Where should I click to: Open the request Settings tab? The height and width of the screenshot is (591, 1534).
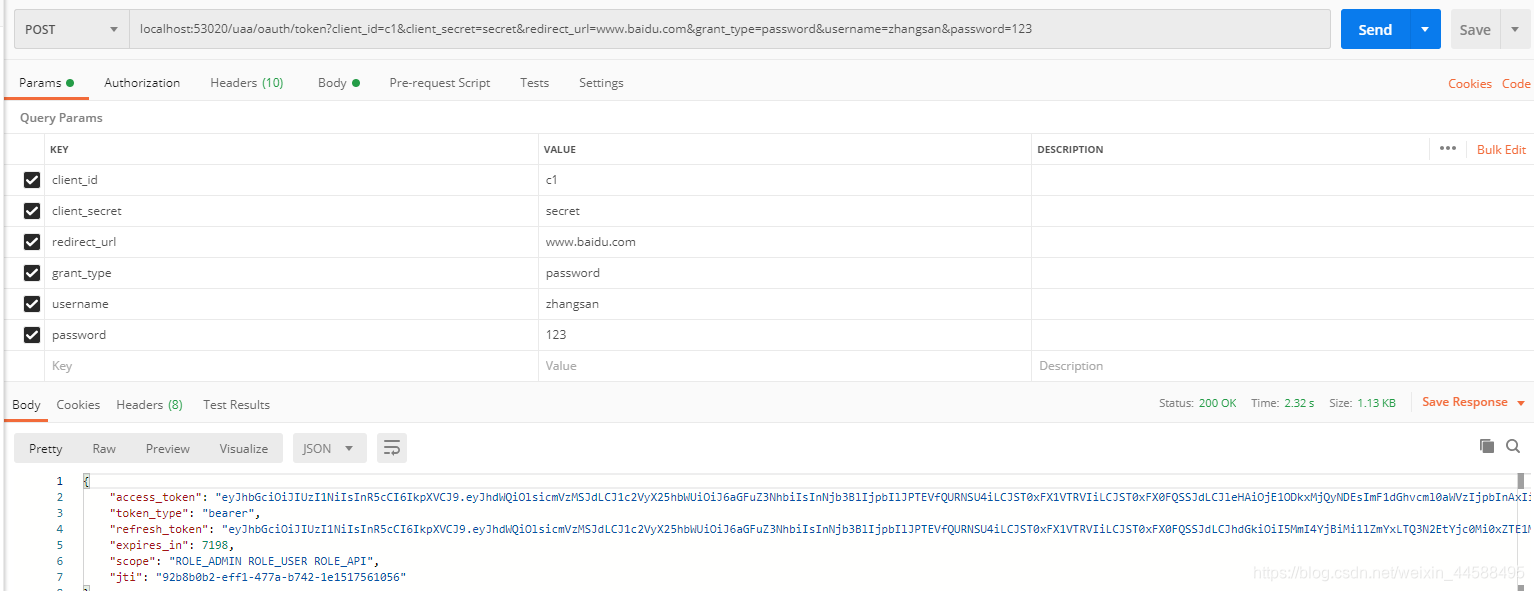click(x=601, y=83)
